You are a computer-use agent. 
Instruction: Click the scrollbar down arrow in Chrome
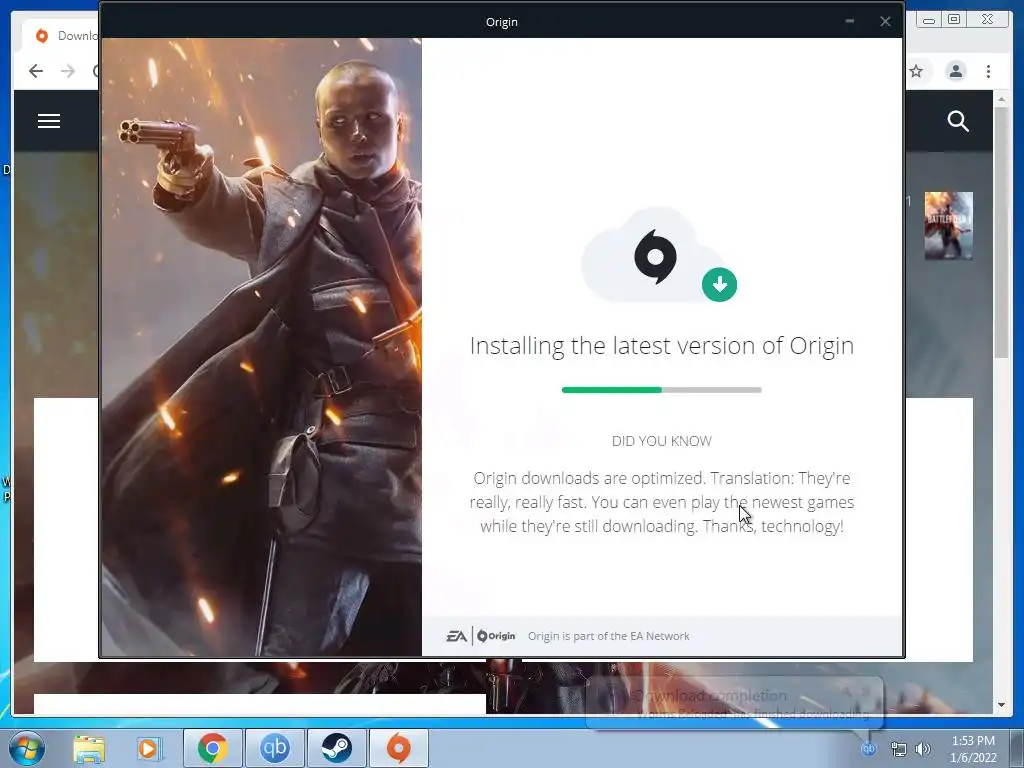[1001, 705]
